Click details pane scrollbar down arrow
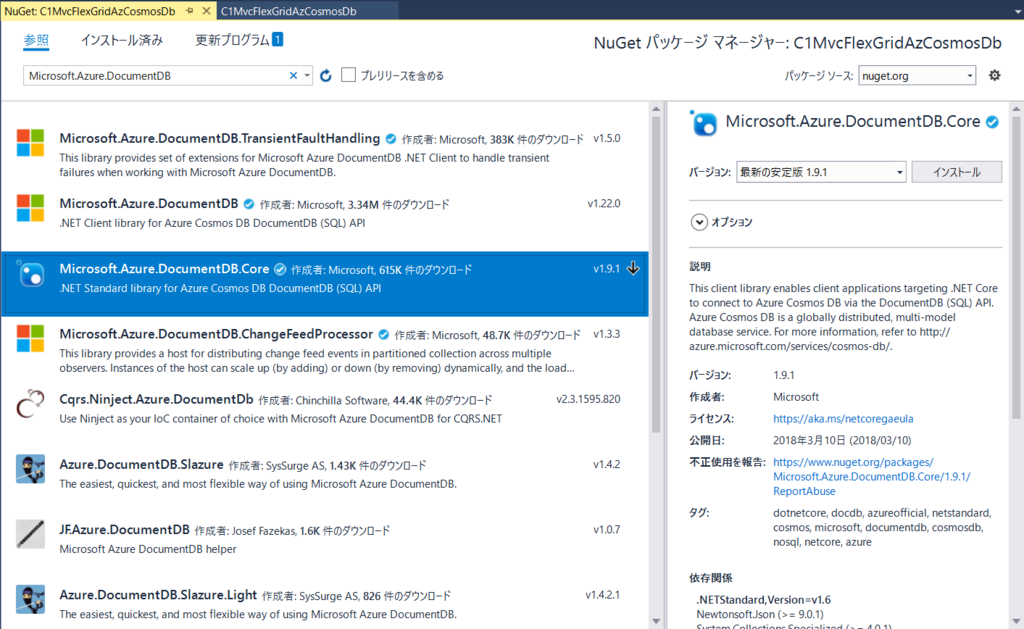 [1016, 621]
